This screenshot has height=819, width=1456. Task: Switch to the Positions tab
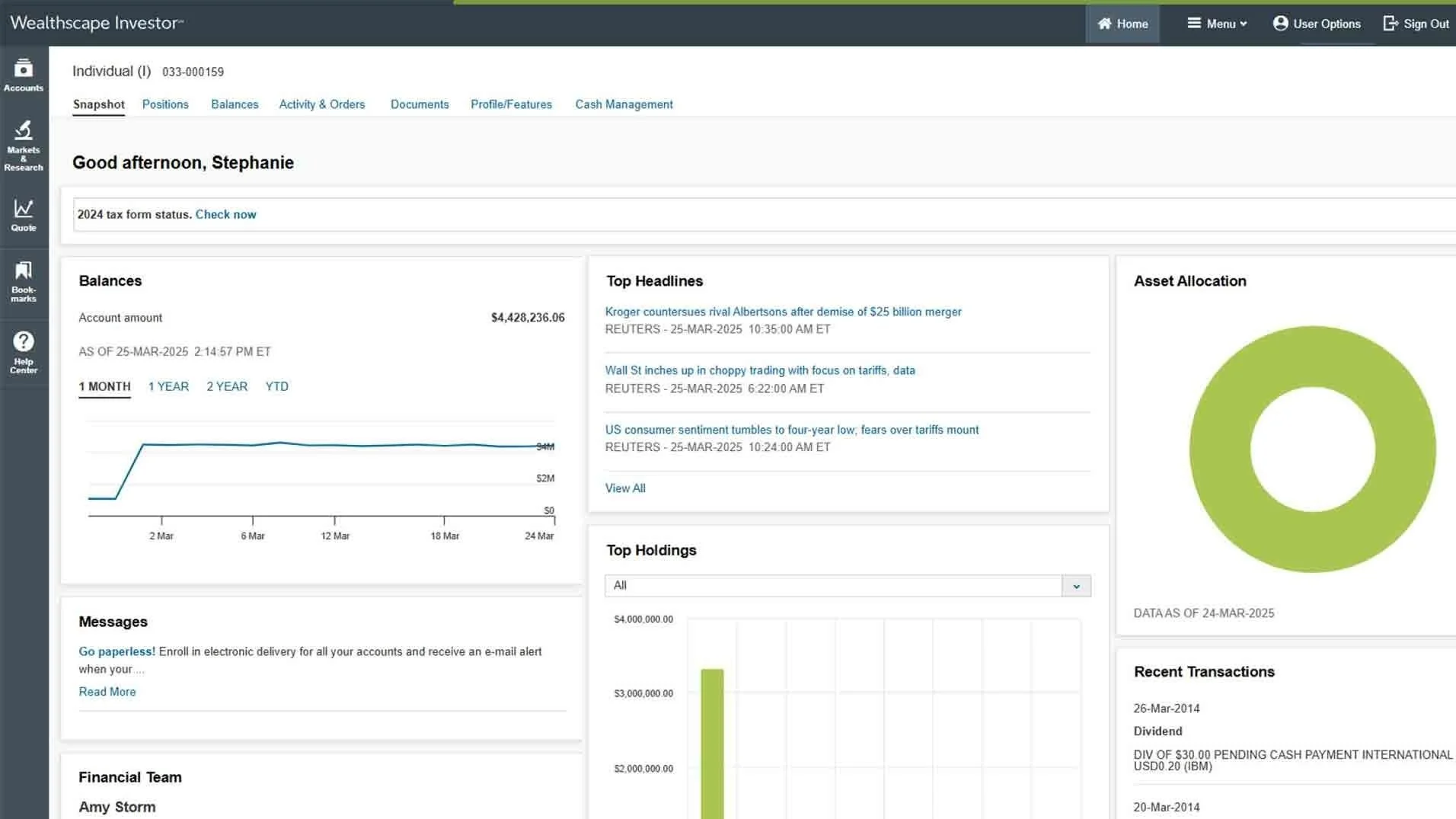point(165,104)
